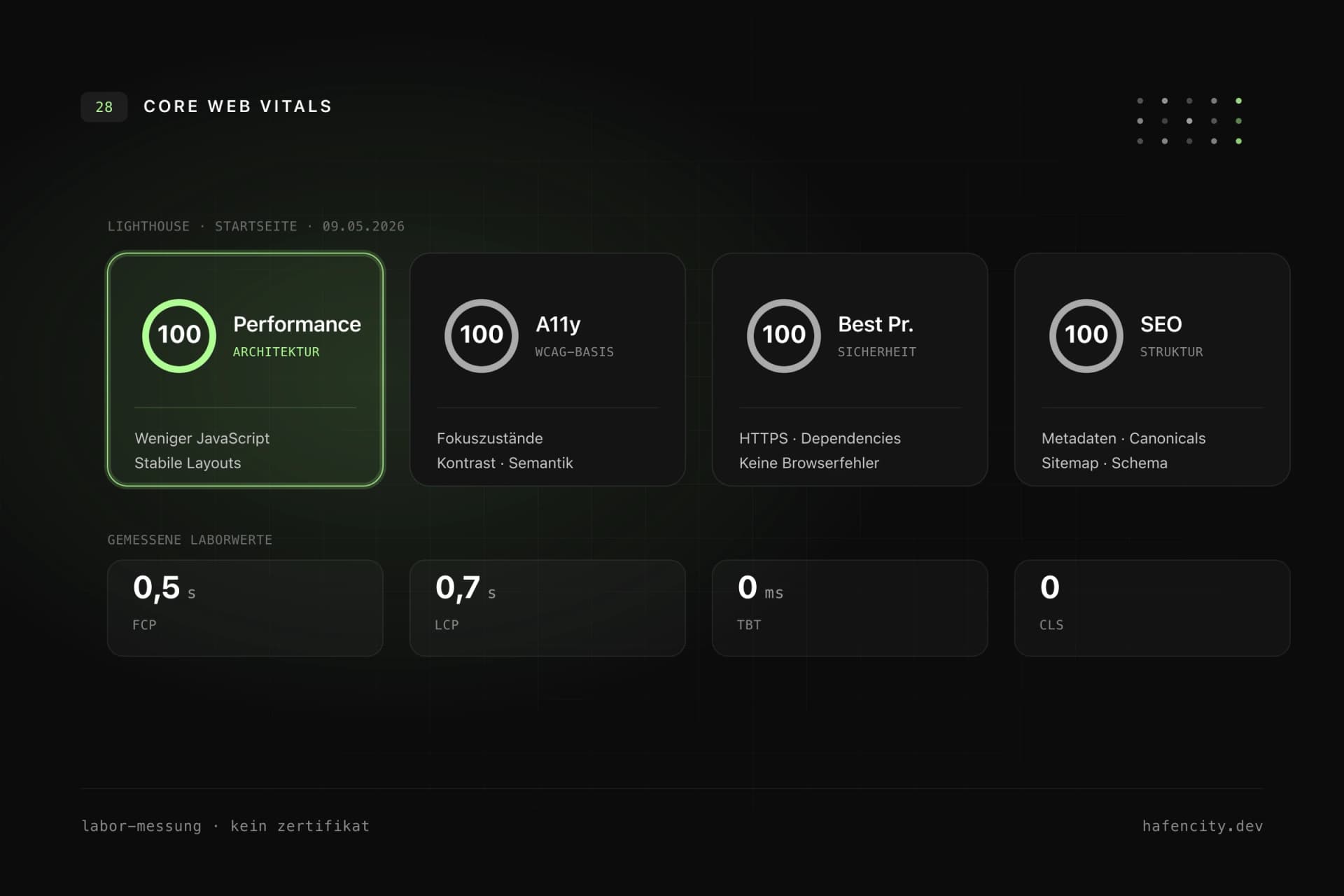Select the highlighted Performance card
This screenshot has height=896, width=1344.
(x=245, y=370)
